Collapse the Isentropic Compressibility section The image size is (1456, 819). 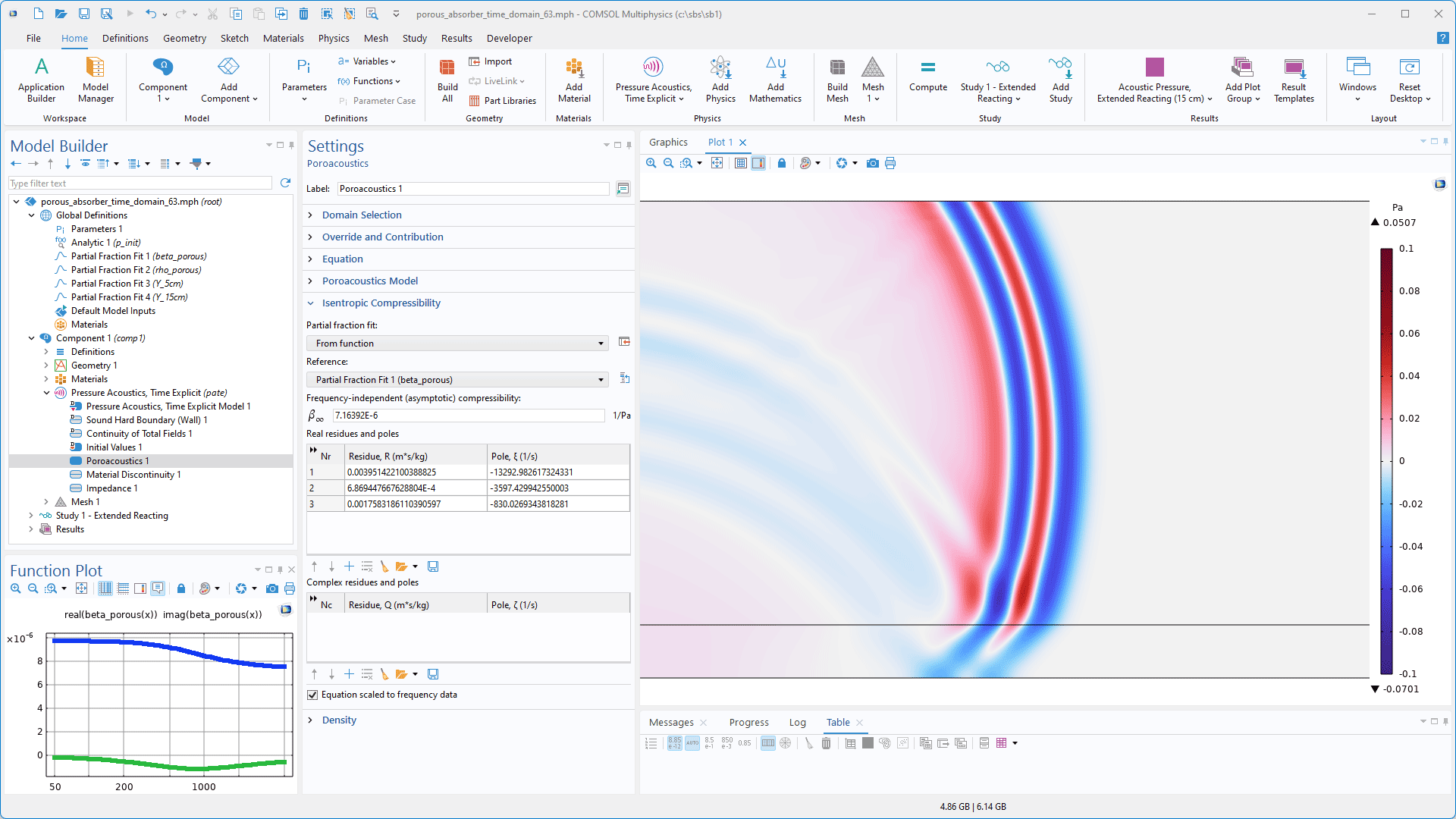[x=381, y=303]
